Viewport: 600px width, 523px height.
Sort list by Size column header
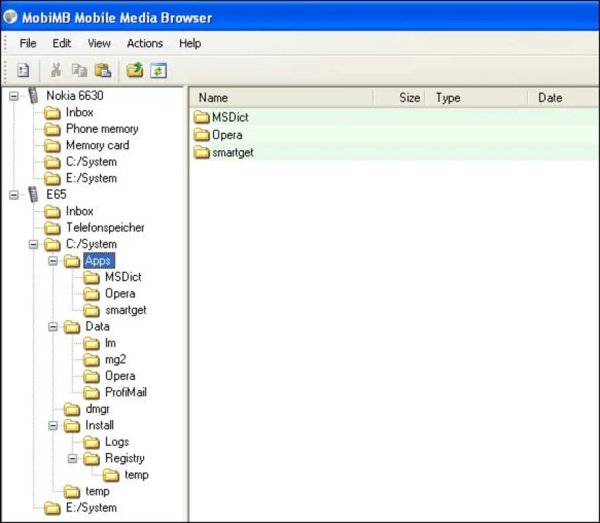point(399,98)
